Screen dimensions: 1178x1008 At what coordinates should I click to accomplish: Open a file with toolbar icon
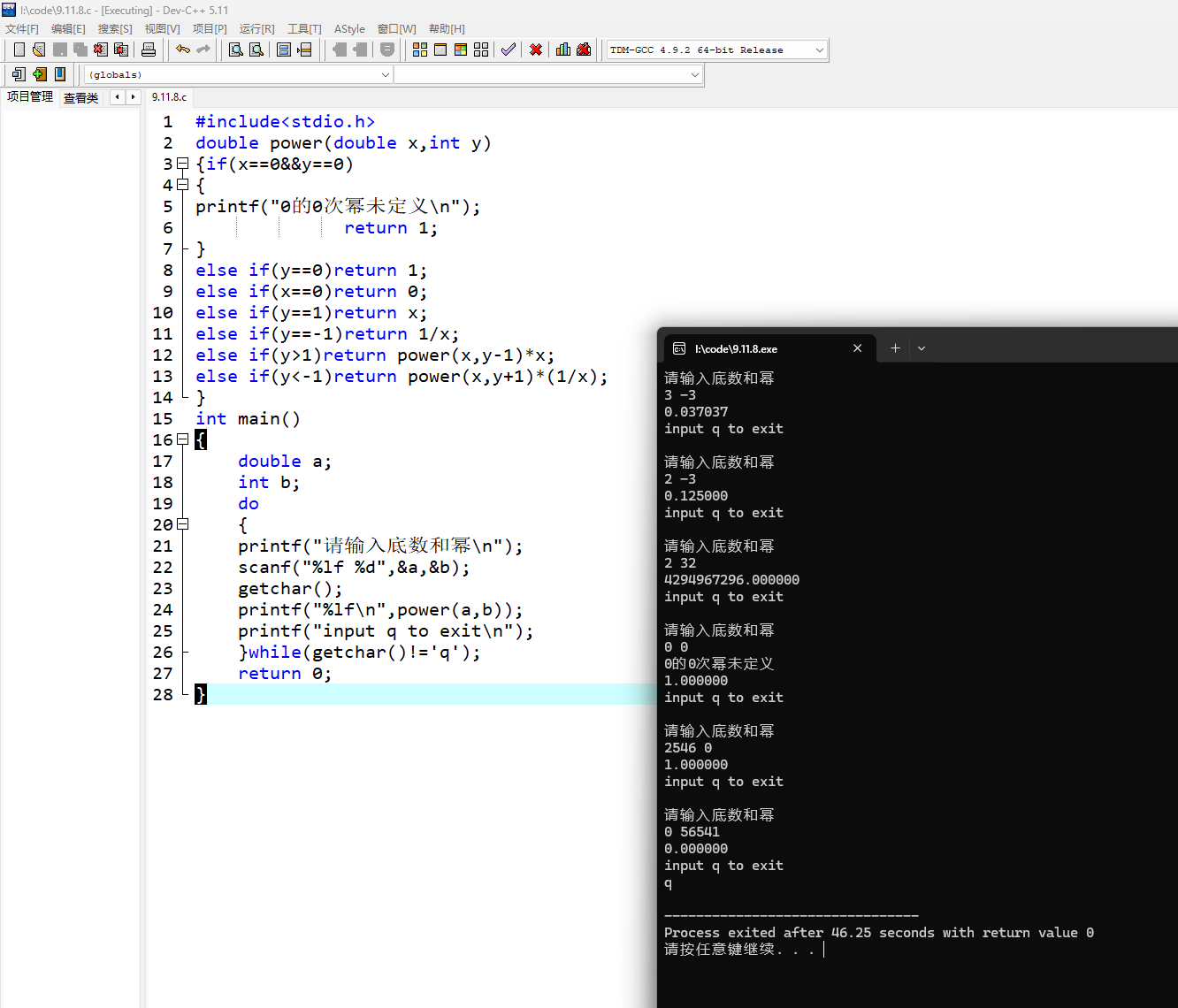click(x=39, y=50)
